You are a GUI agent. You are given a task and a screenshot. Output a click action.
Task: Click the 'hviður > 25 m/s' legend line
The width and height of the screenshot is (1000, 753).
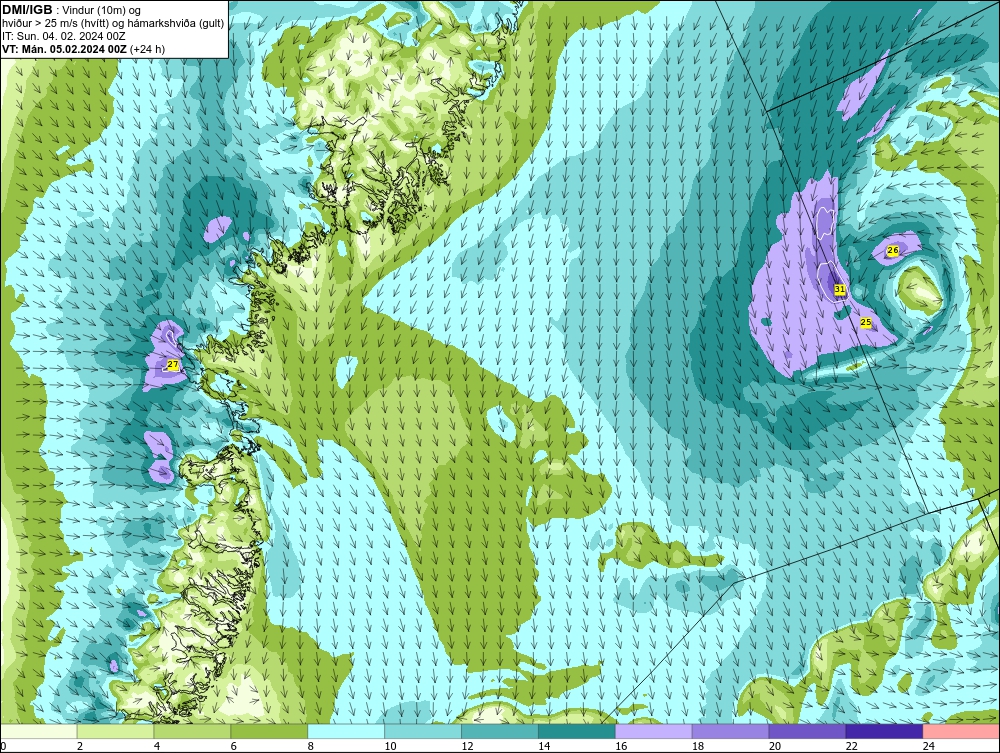pyautogui.click(x=113, y=24)
